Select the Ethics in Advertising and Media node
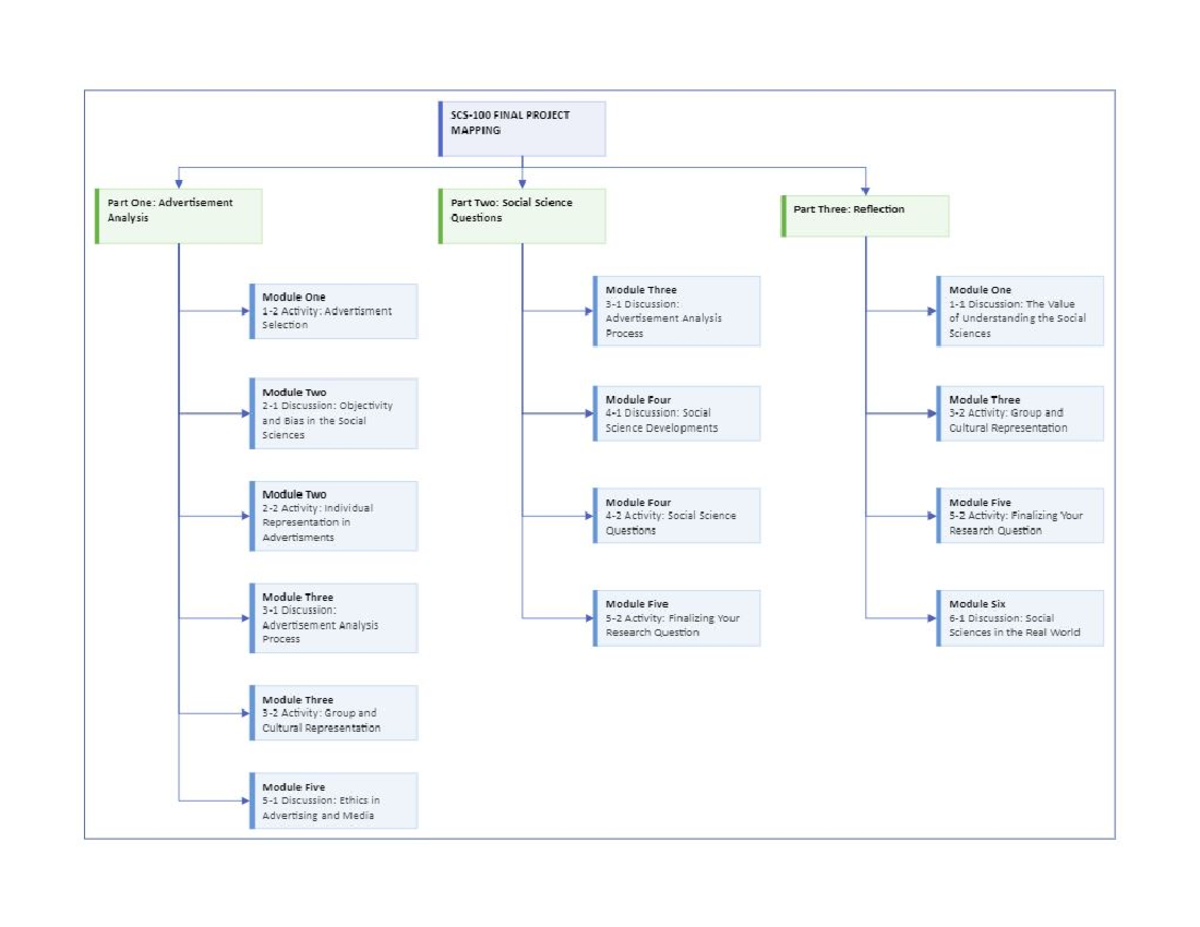Image resolution: width=1200 pixels, height=927 pixels. (x=333, y=800)
